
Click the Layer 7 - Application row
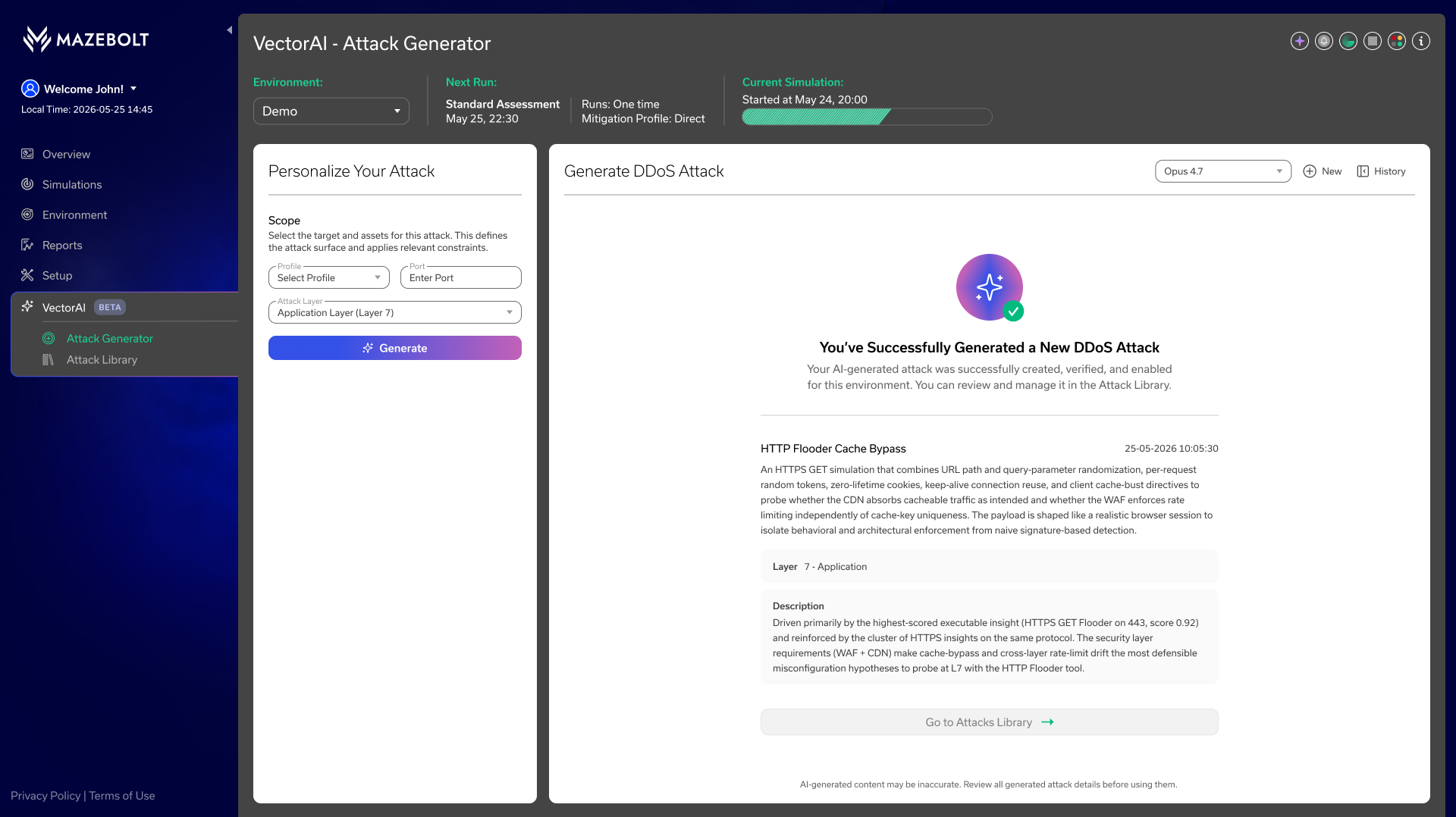(990, 567)
